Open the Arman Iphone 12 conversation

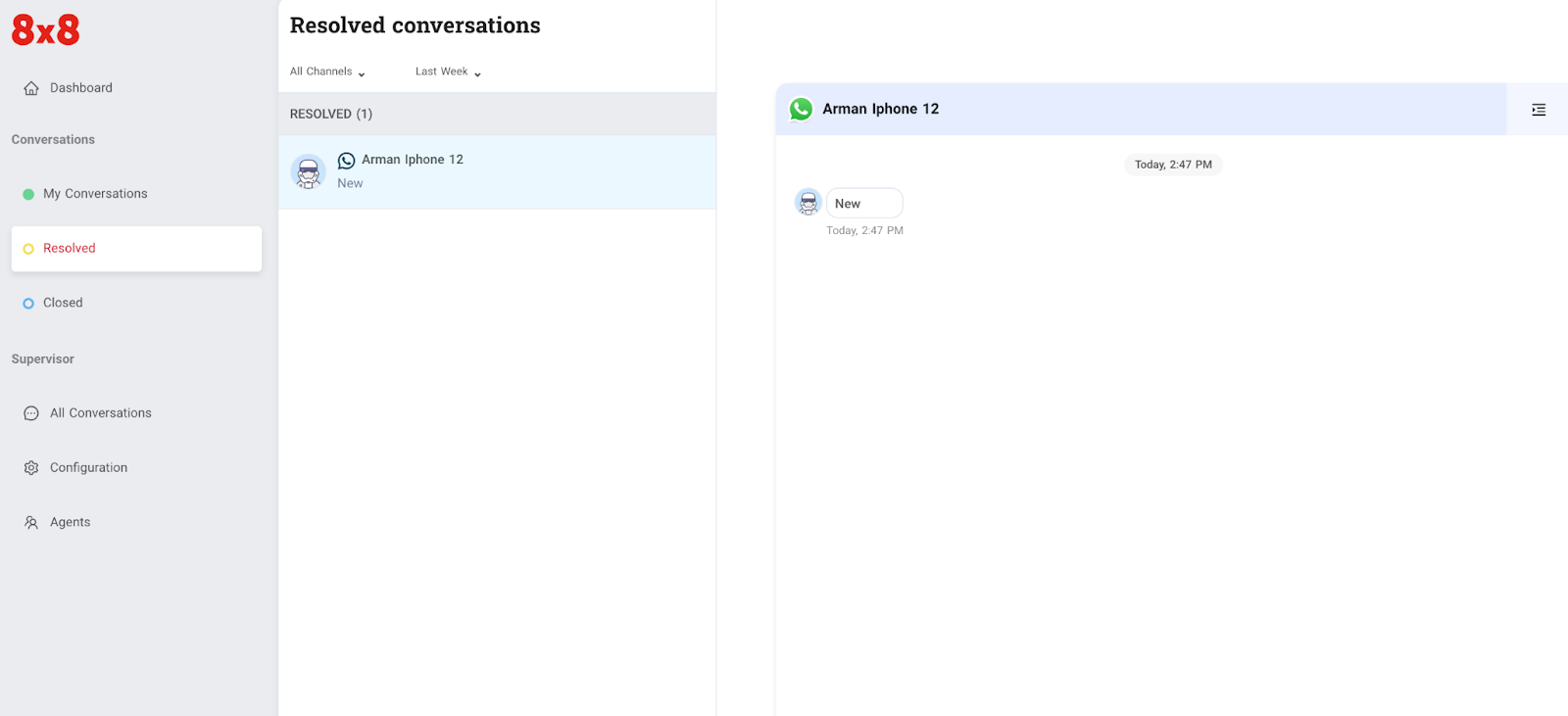(412, 171)
